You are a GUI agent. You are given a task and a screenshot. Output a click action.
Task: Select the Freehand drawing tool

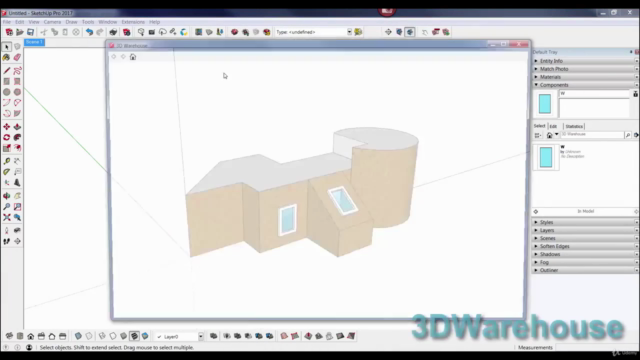[x=17, y=71]
